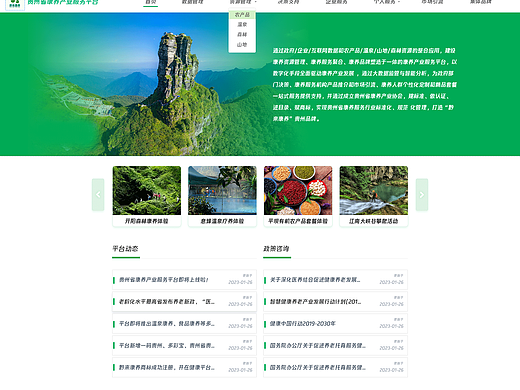The width and height of the screenshot is (520, 390).
Task: Open policy 关于深化医养结合促进健康养老发展
Action: coord(335,279)
